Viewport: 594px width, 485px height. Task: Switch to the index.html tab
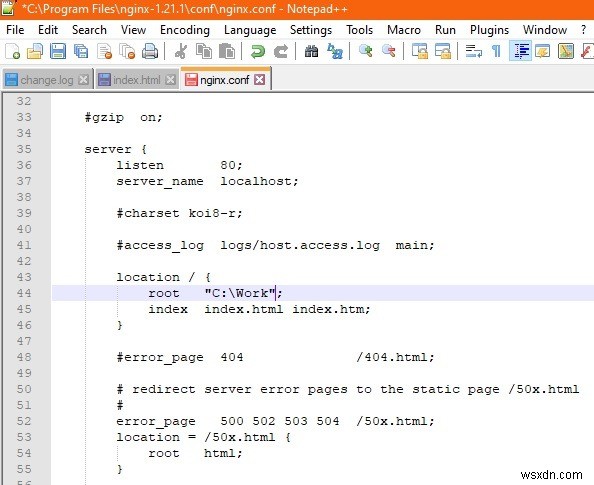[137, 80]
